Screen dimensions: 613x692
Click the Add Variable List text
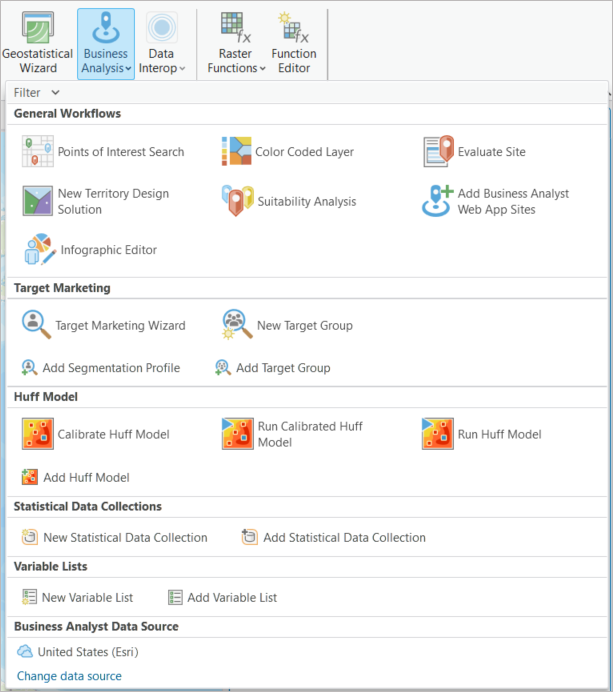click(232, 598)
